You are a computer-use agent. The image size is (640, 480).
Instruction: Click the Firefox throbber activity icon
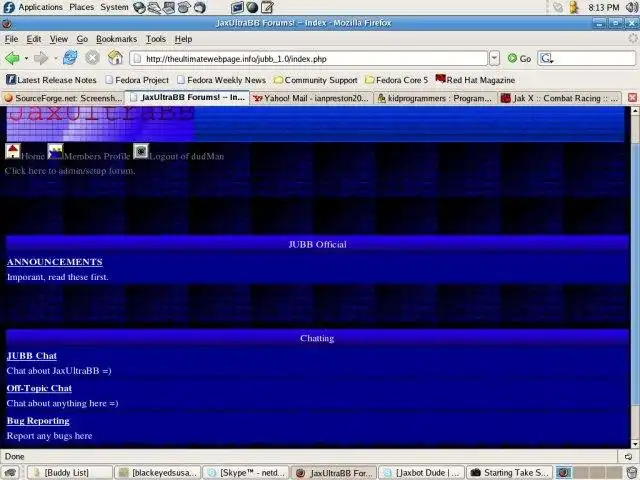pos(633,38)
